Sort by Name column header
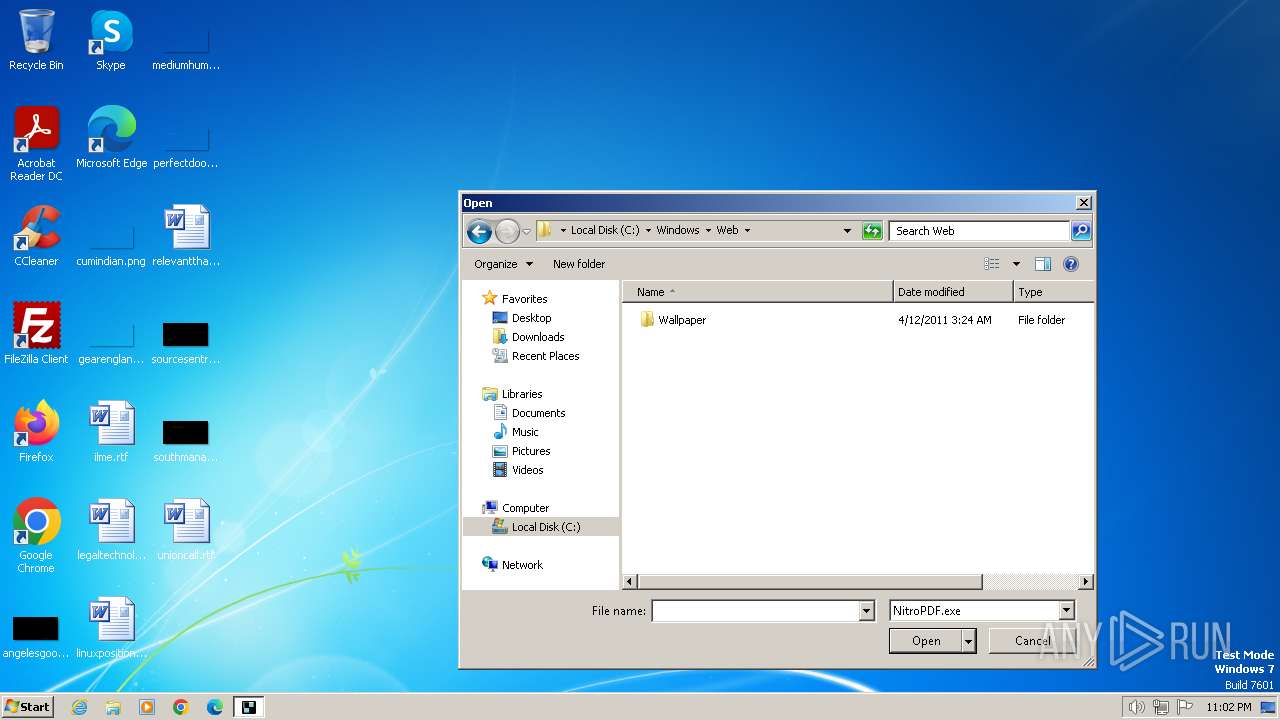This screenshot has height=720, width=1280. [758, 292]
